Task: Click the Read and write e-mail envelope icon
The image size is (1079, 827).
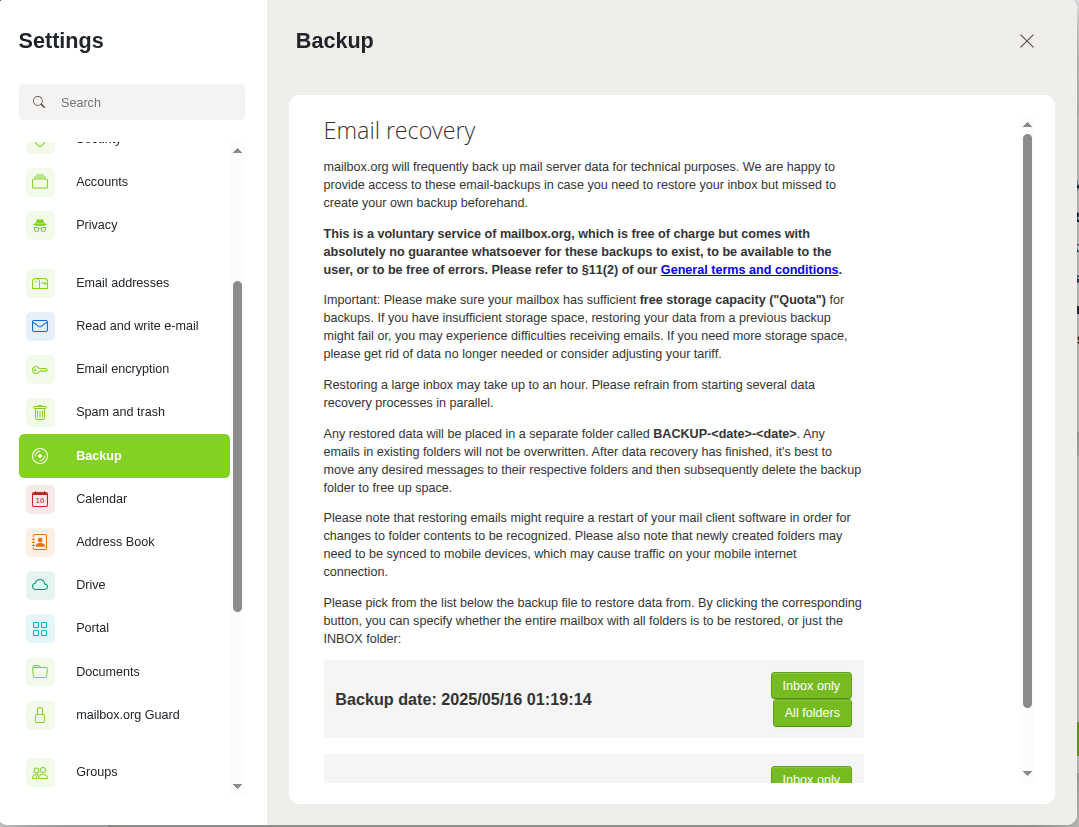Action: tap(40, 326)
